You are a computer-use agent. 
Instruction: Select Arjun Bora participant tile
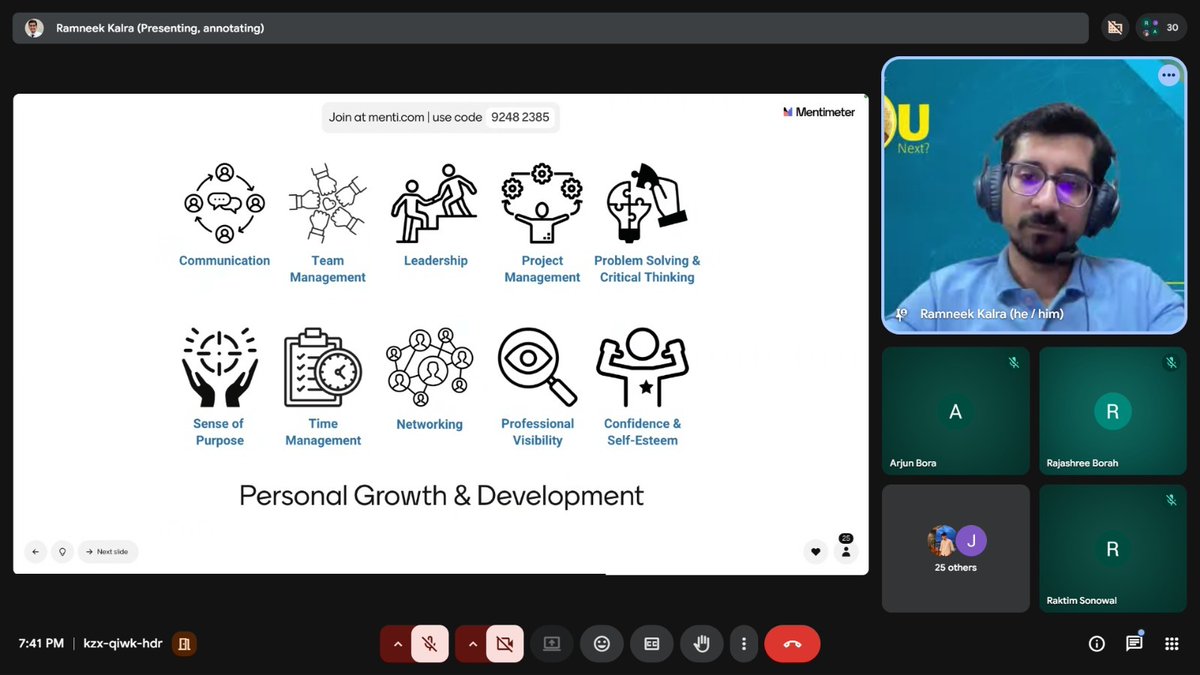[955, 410]
